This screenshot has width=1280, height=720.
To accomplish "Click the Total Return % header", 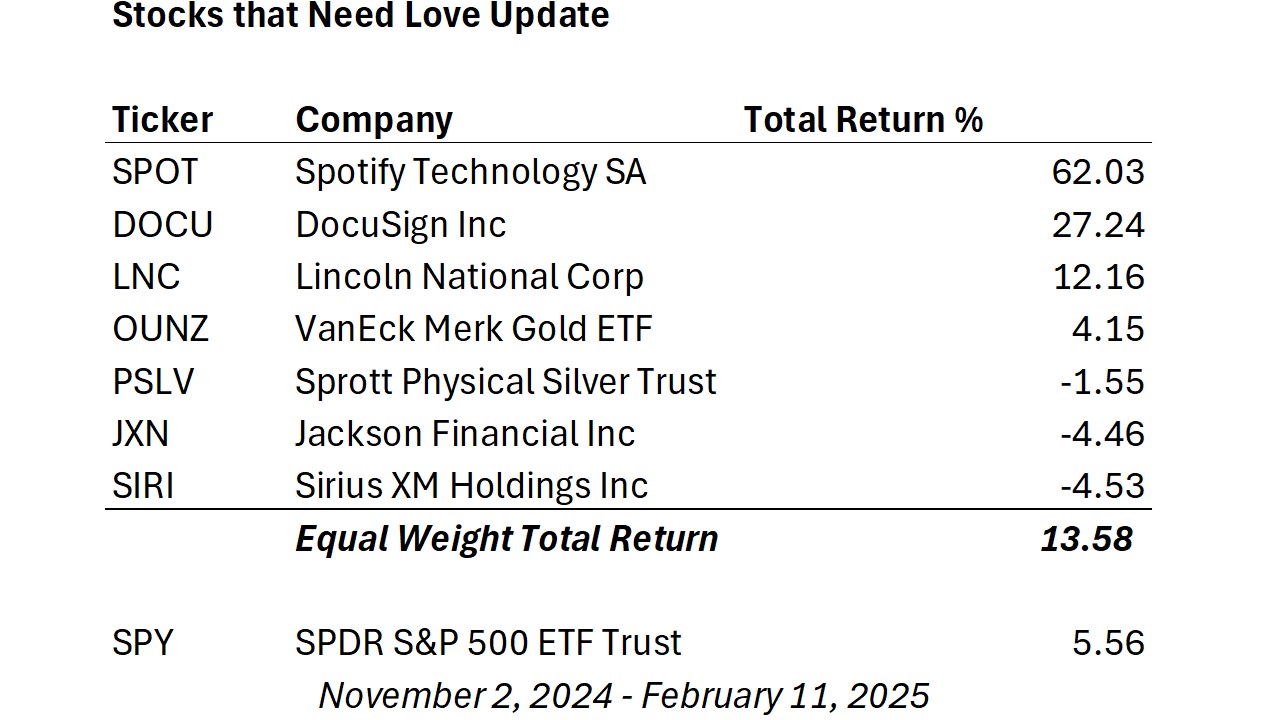I will pos(863,120).
